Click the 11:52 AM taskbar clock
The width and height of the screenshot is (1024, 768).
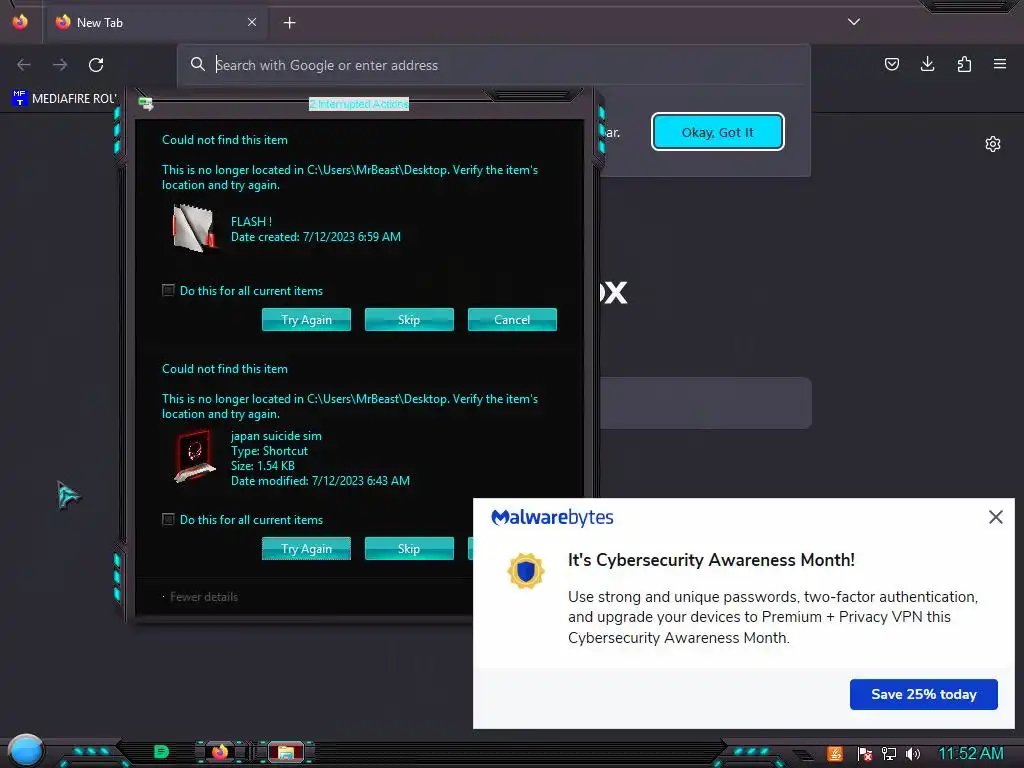coord(970,754)
